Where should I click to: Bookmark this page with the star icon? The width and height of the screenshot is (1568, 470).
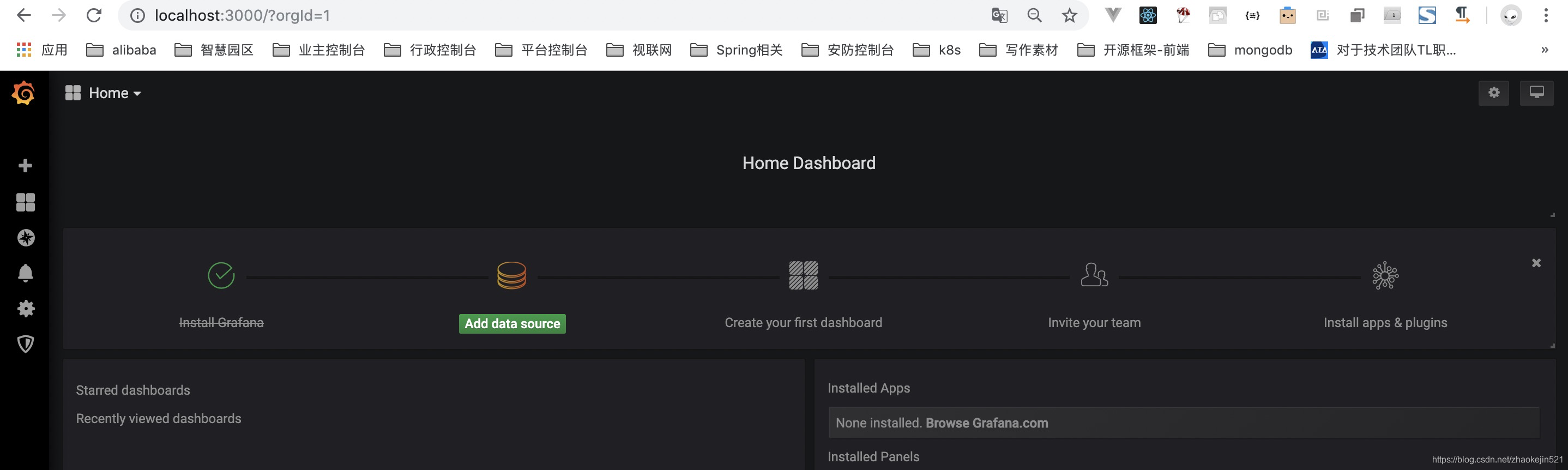pos(1070,15)
